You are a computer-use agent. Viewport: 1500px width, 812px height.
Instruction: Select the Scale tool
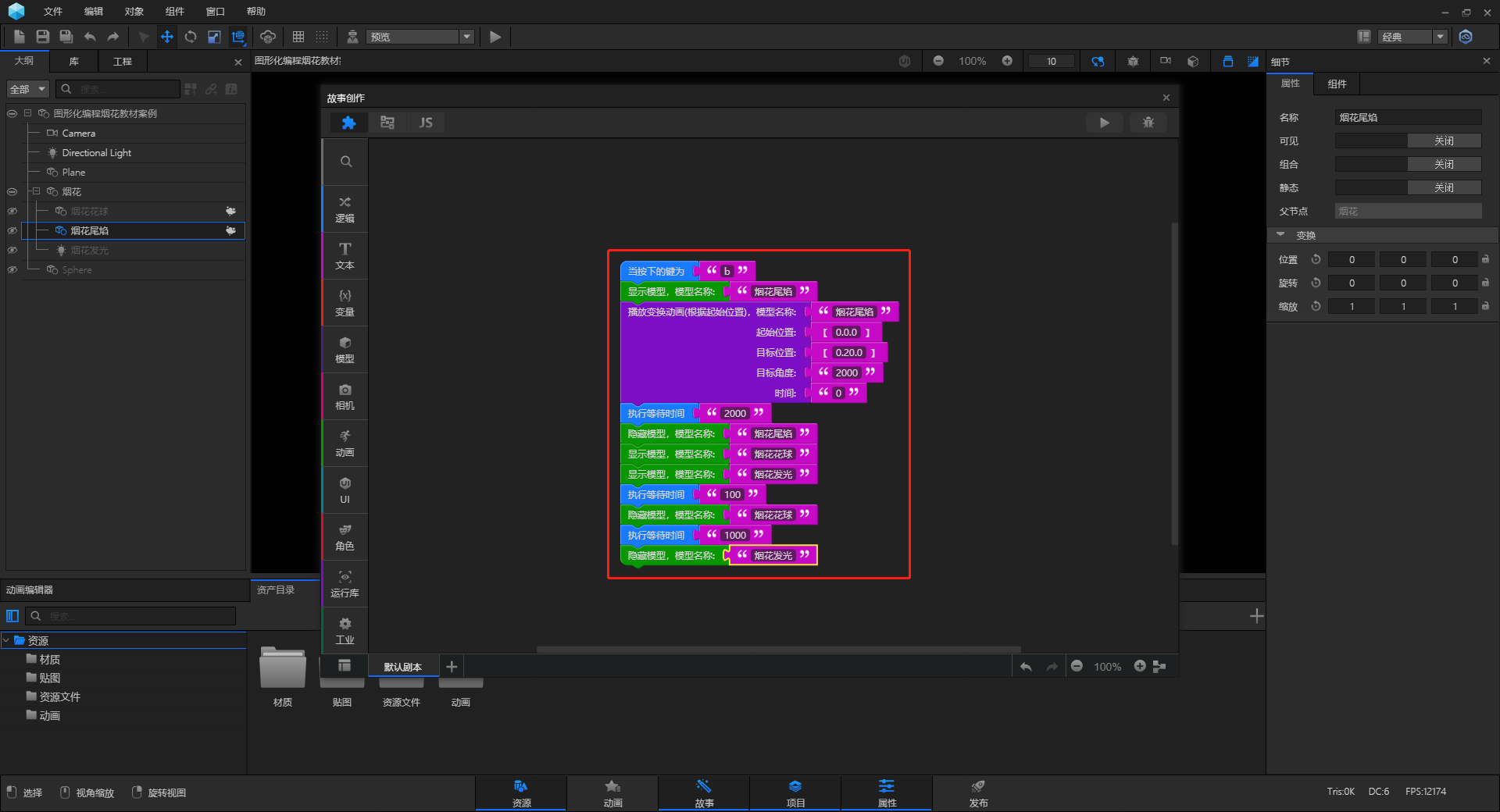214,37
